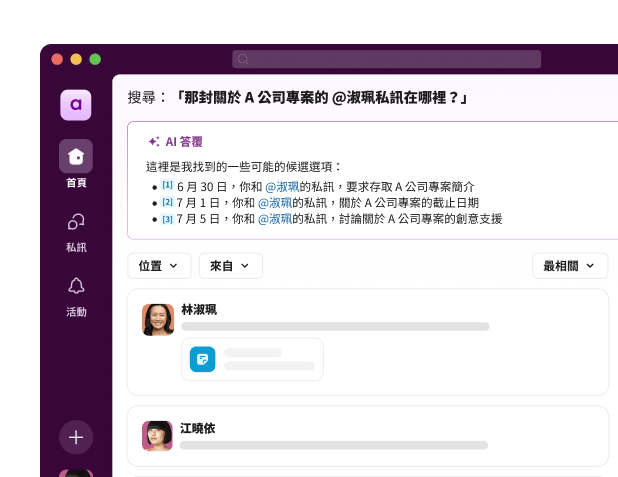Click into the top search bar field
This screenshot has height=477, width=618.
tap(386, 59)
